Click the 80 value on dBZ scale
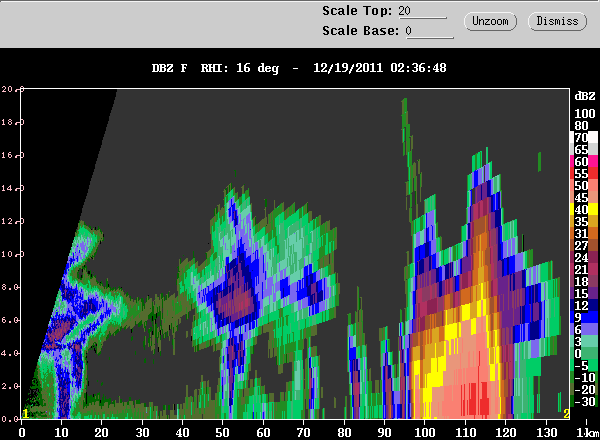Viewport: 600px width, 440px height. [x=581, y=125]
